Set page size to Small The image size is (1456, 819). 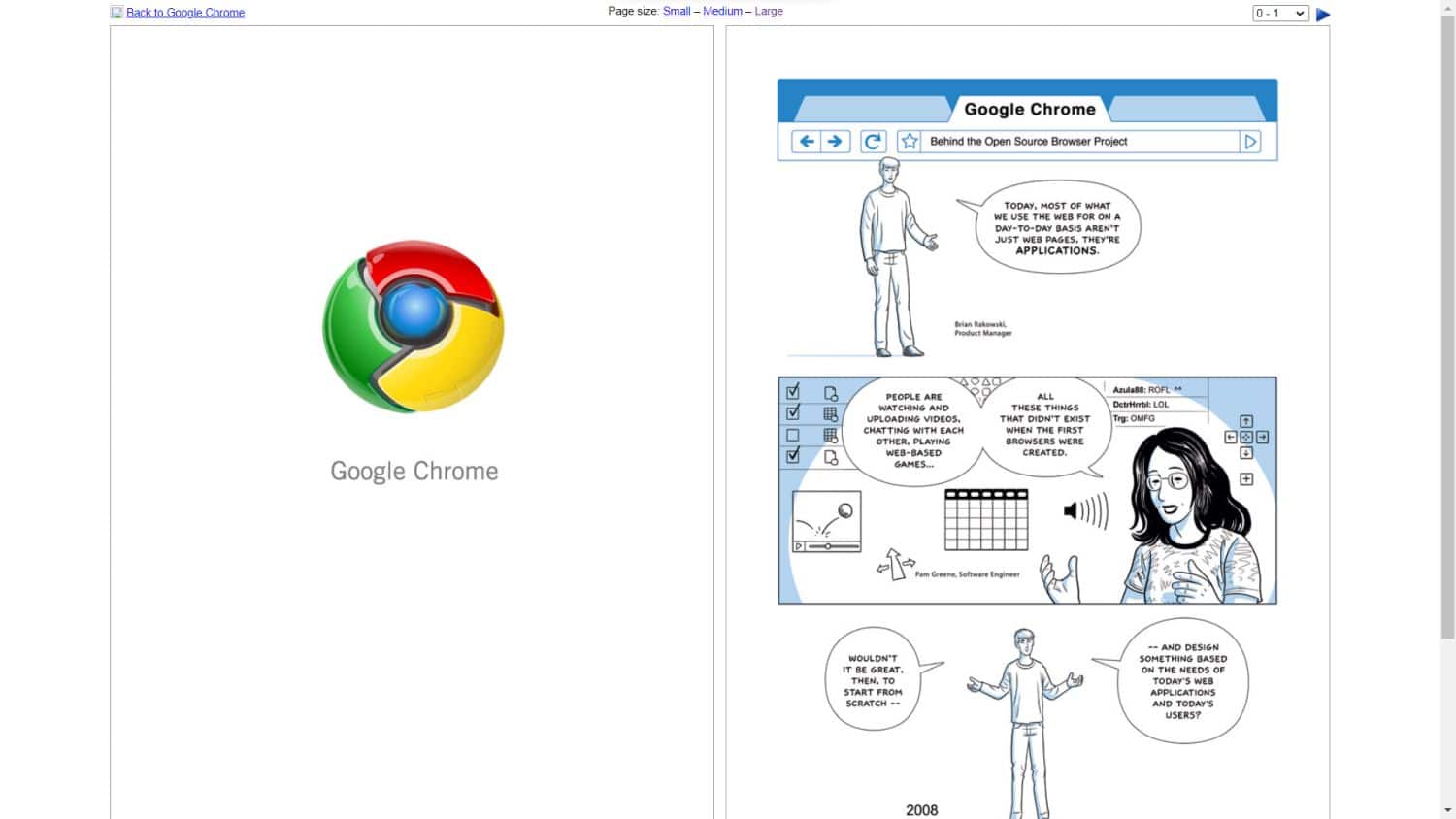(677, 12)
